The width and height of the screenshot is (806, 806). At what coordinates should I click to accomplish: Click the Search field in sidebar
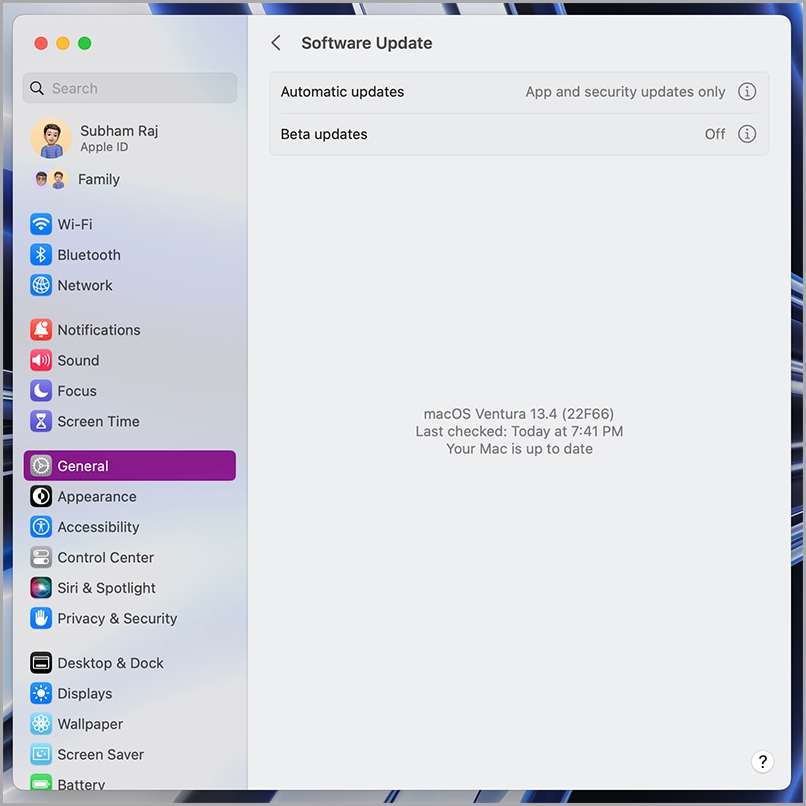(130, 88)
